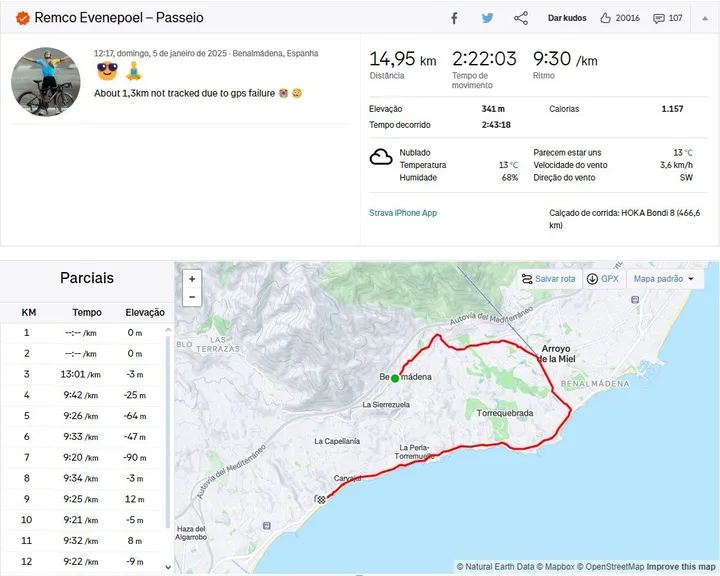This screenshot has height=576, width=720.
Task: Open the comments bubble icon
Action: pyautogui.click(x=659, y=18)
